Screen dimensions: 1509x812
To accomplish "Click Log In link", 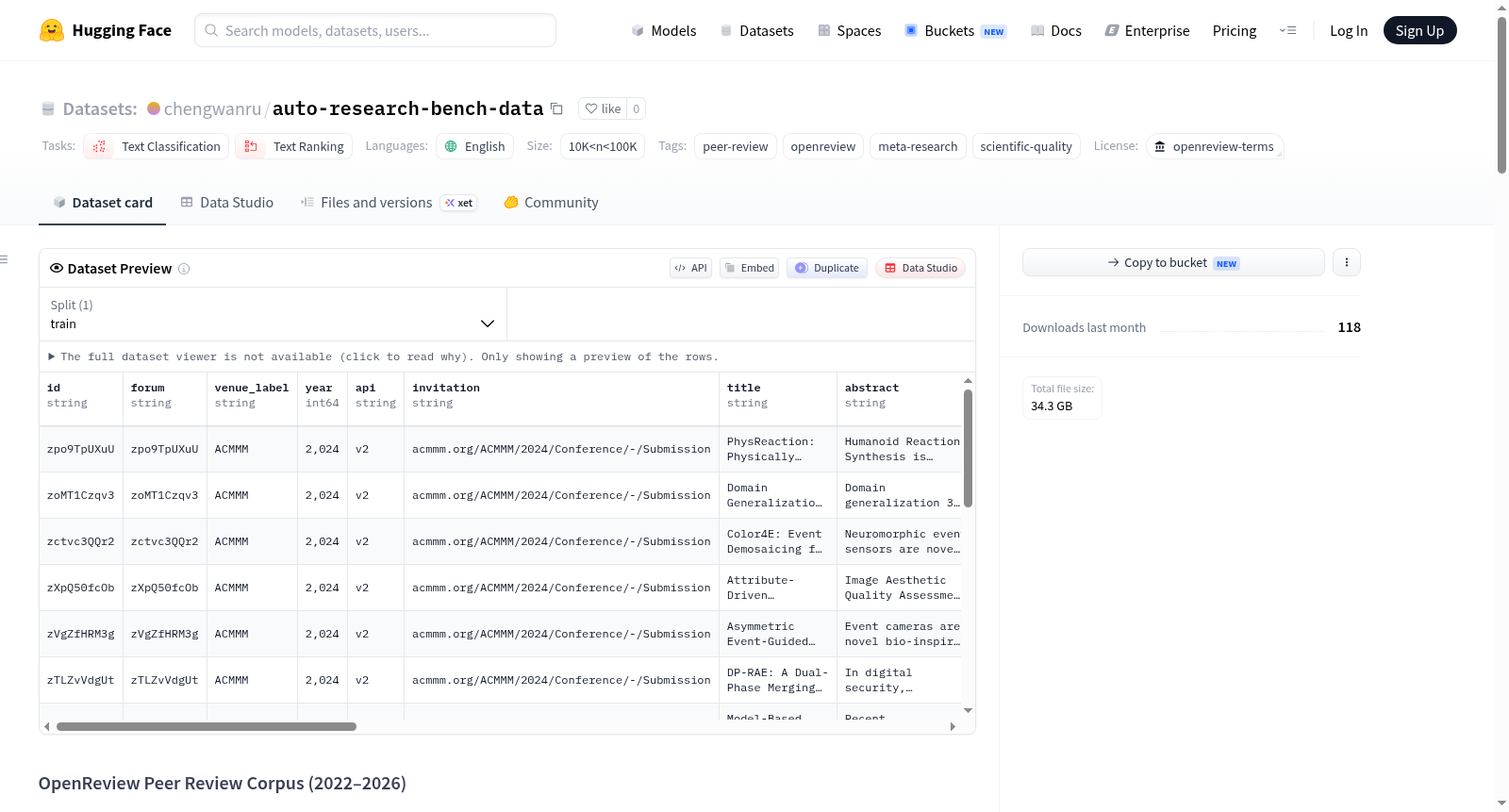I will tap(1349, 30).
